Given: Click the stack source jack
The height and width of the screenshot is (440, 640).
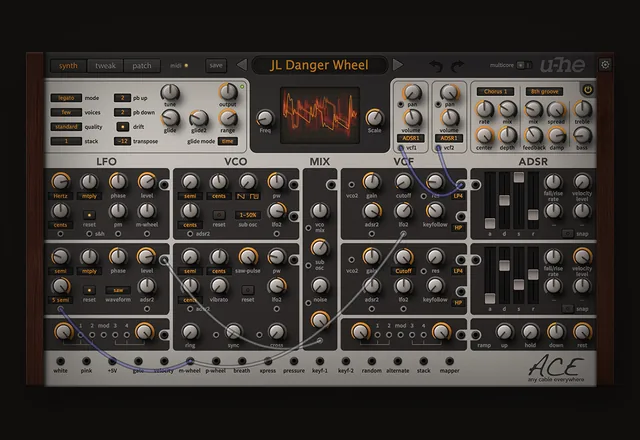Looking at the screenshot, I should [423, 361].
